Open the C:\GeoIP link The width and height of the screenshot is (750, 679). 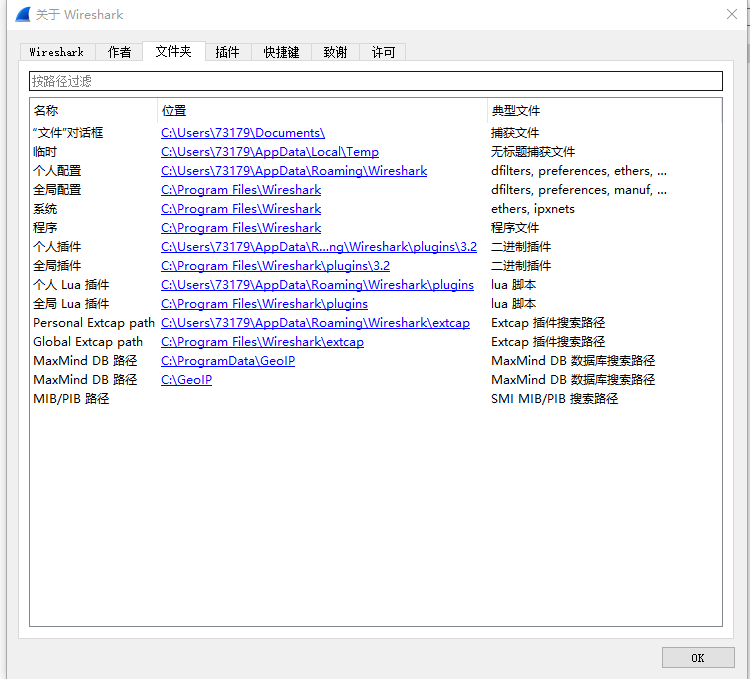(x=187, y=380)
